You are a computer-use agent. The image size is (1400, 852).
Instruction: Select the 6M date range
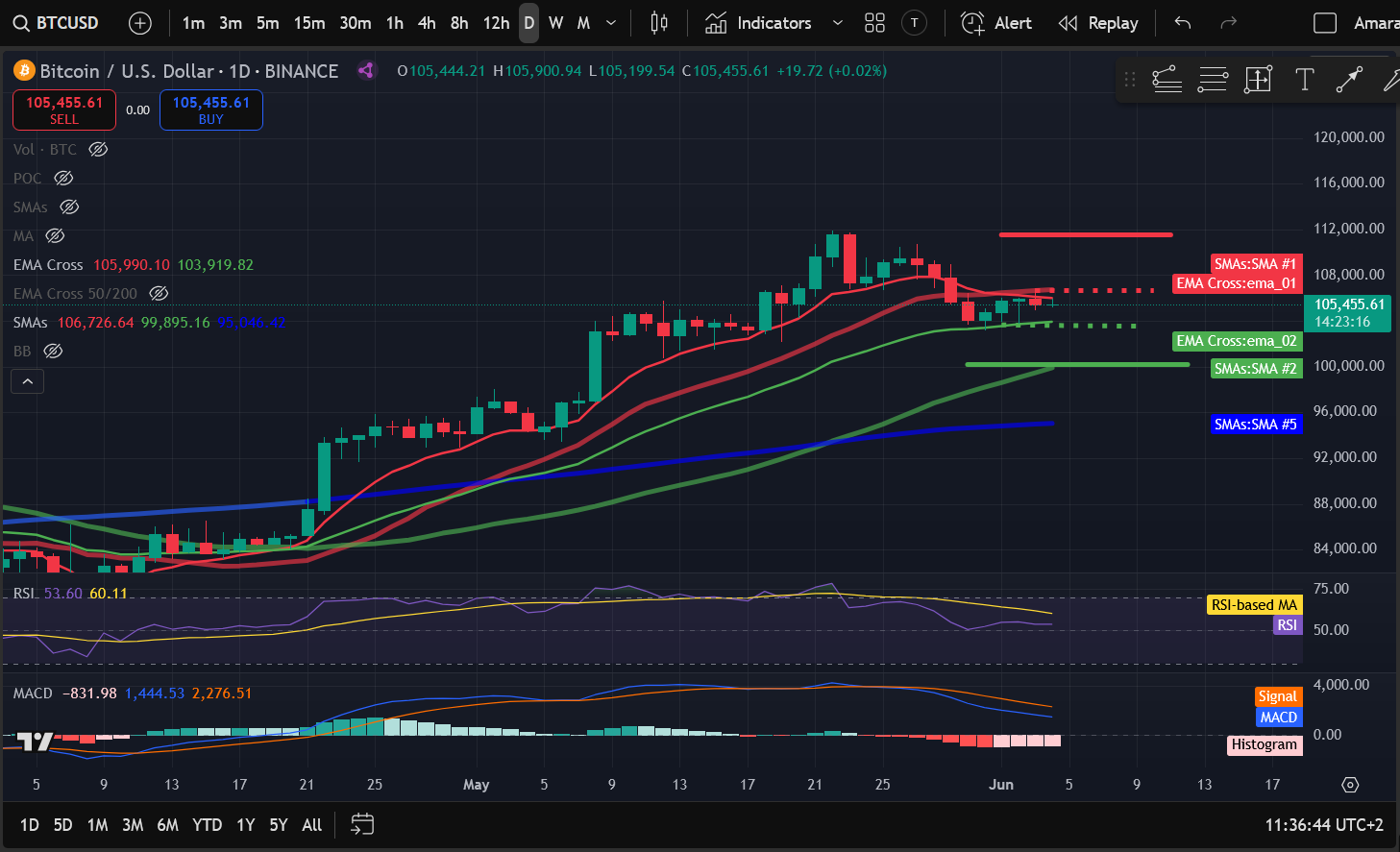click(x=167, y=825)
